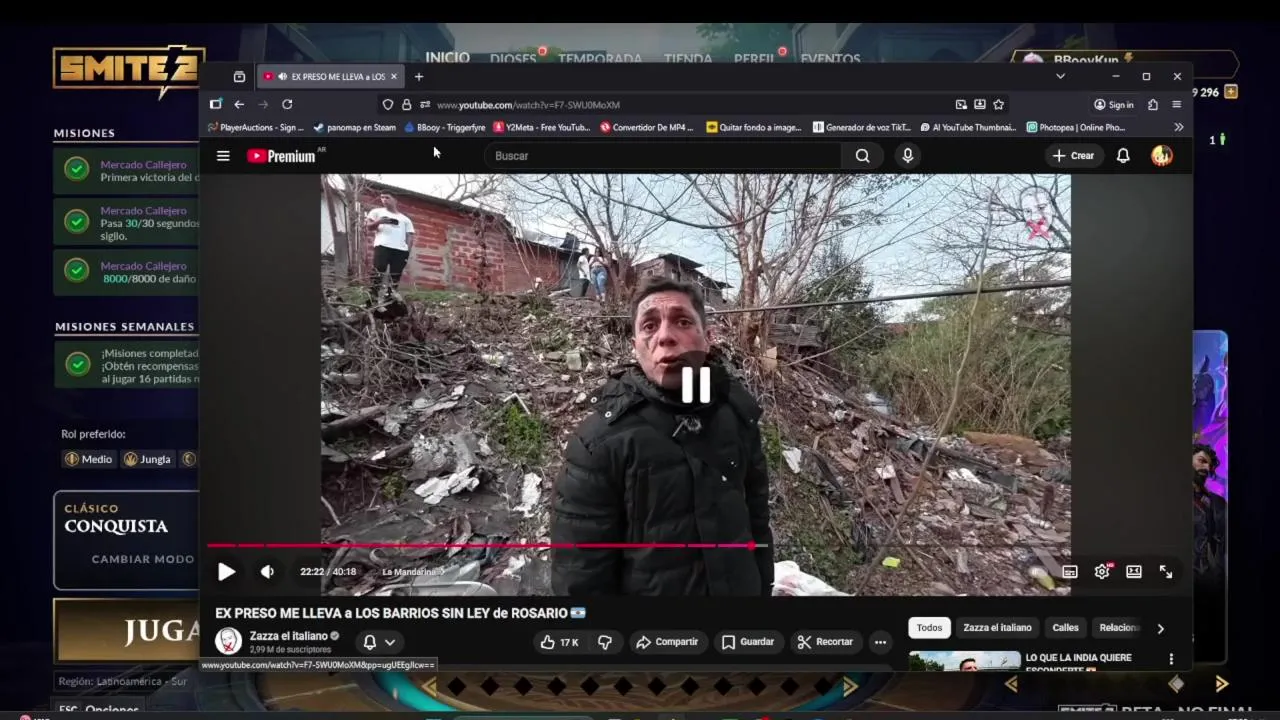Open the Convertidor De MP4 bookmark
1280x720 pixels.
pyautogui.click(x=646, y=127)
